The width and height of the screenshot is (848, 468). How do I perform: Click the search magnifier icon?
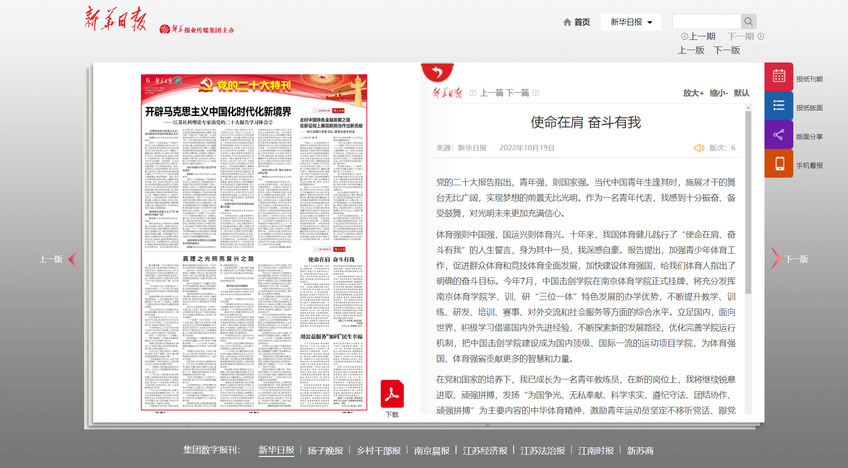point(748,22)
